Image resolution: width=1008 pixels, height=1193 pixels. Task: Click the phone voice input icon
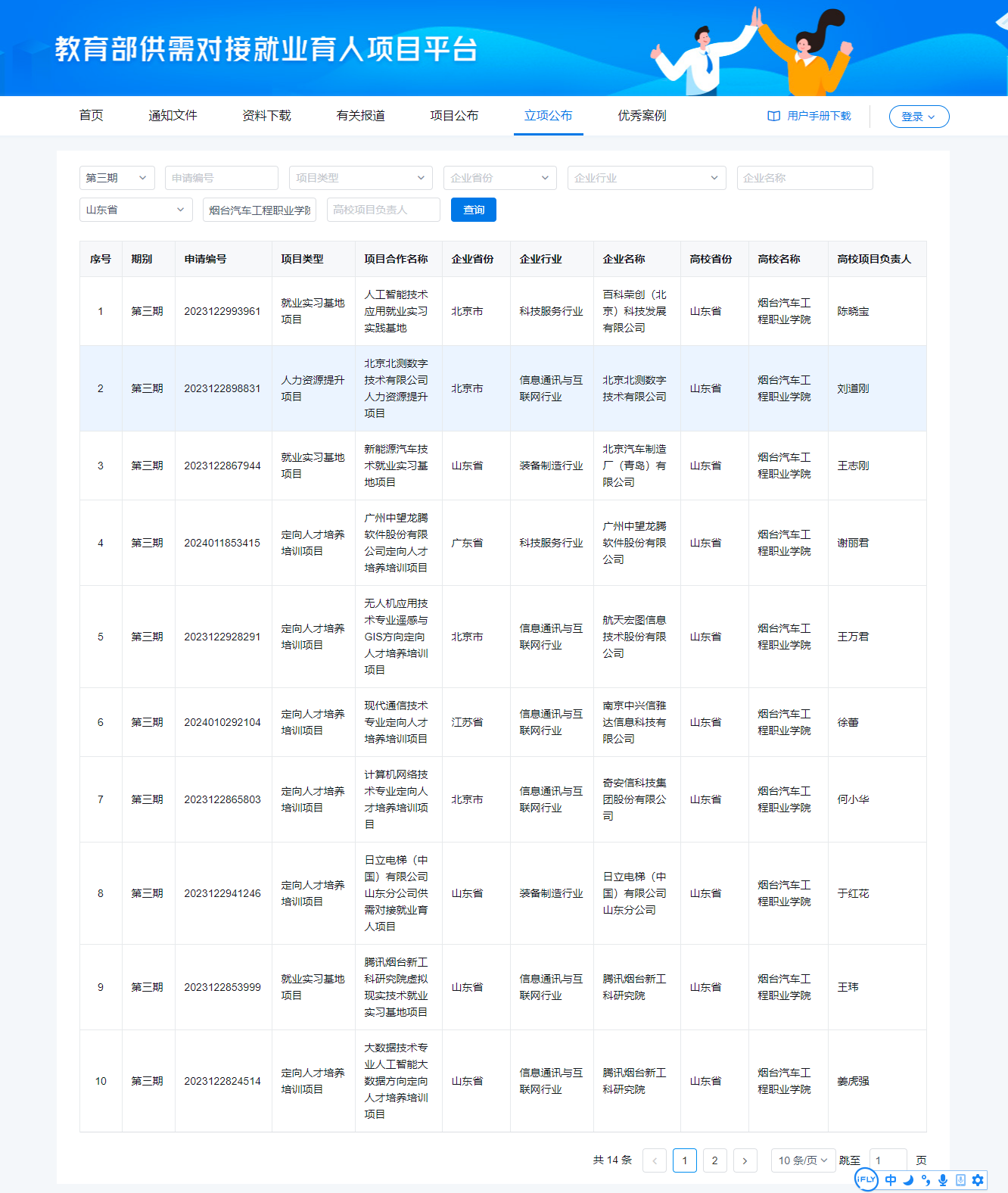pos(960,1180)
